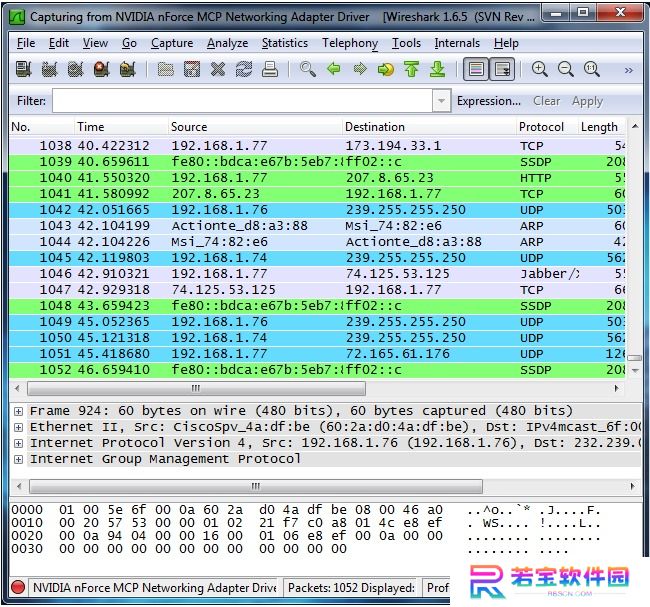Open the Statistics menu

pyautogui.click(x=285, y=43)
